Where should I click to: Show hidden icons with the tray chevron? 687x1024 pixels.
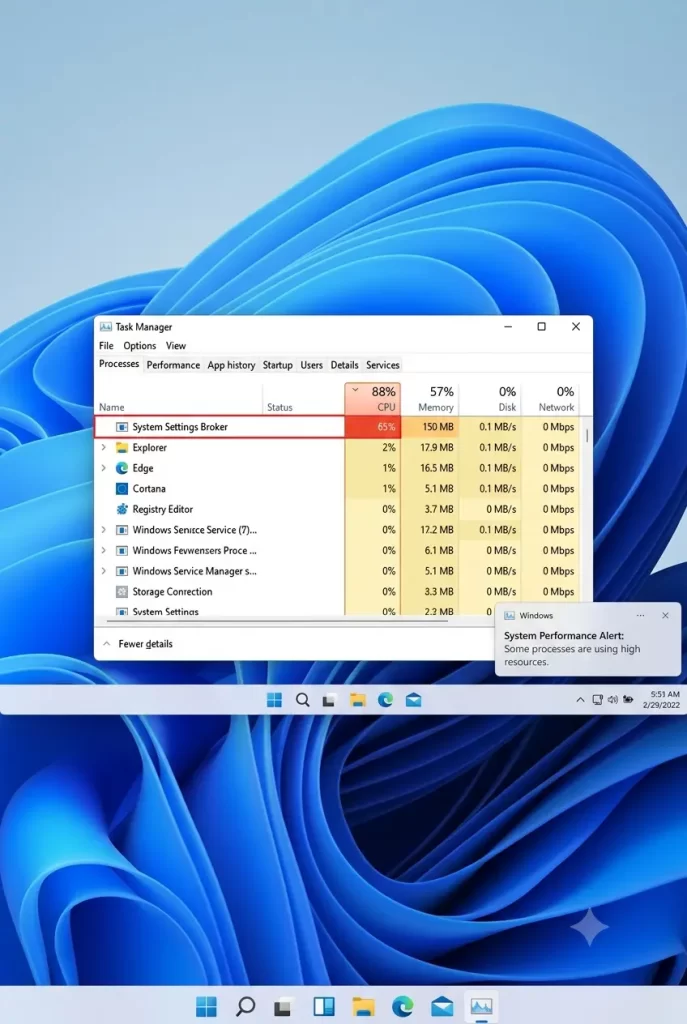(580, 699)
